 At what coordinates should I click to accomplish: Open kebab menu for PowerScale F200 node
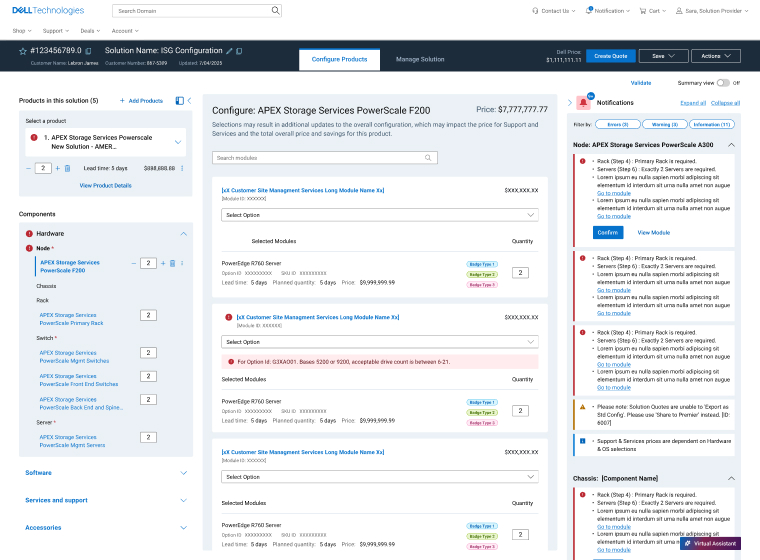click(x=182, y=263)
